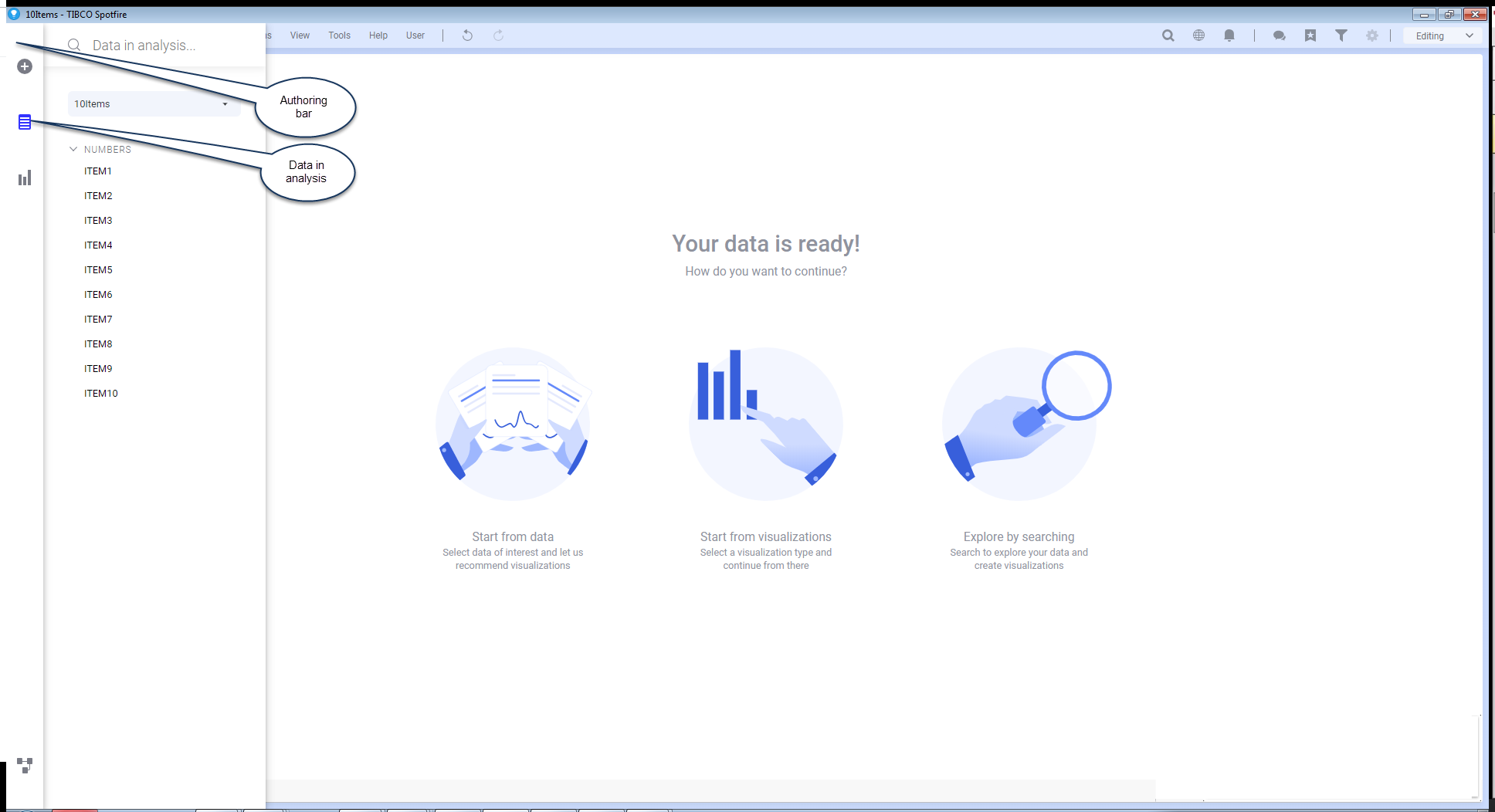Open the Visualization types bar chart icon

(x=25, y=178)
